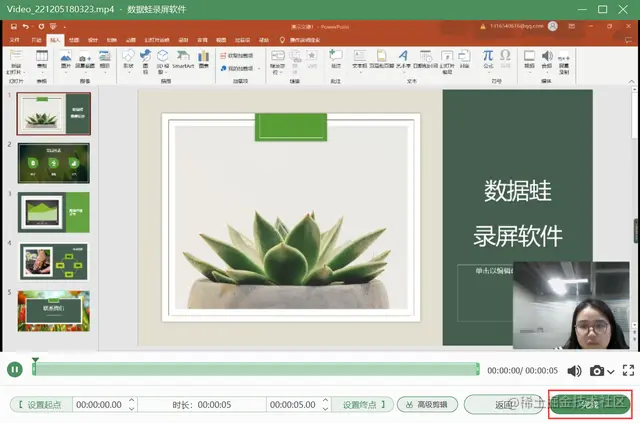Image resolution: width=640 pixels, height=423 pixels.
Task: Click the end time field 00:00:05.00
Action: pos(293,405)
